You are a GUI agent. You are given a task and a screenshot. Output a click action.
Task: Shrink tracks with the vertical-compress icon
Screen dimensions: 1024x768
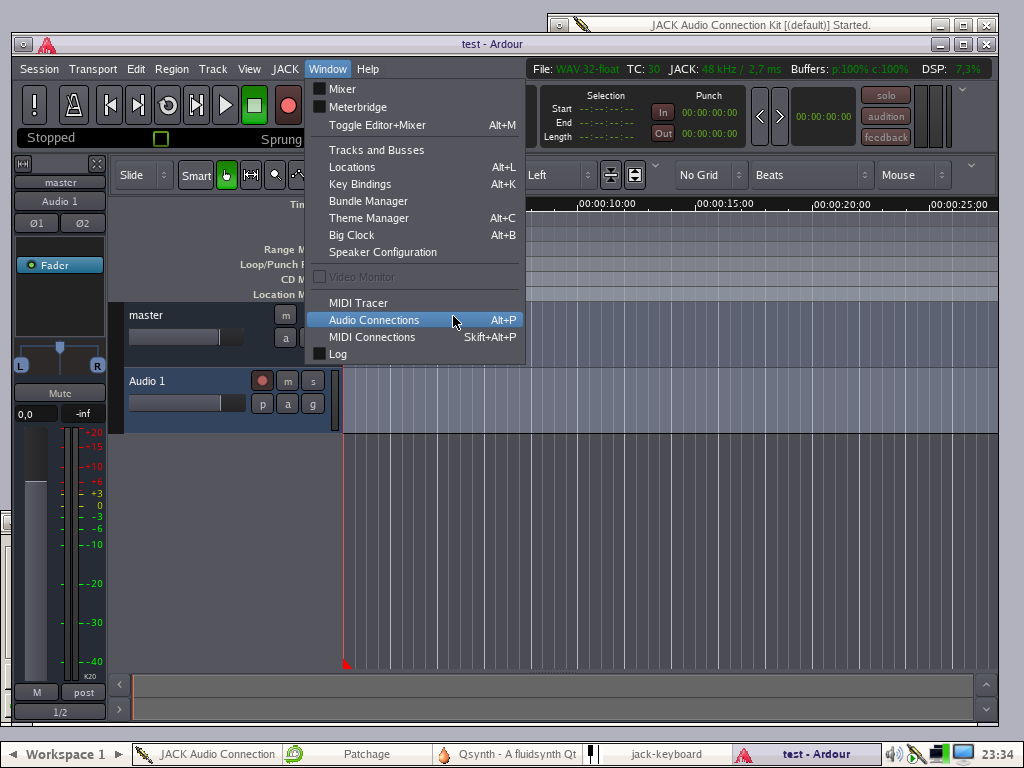611,175
